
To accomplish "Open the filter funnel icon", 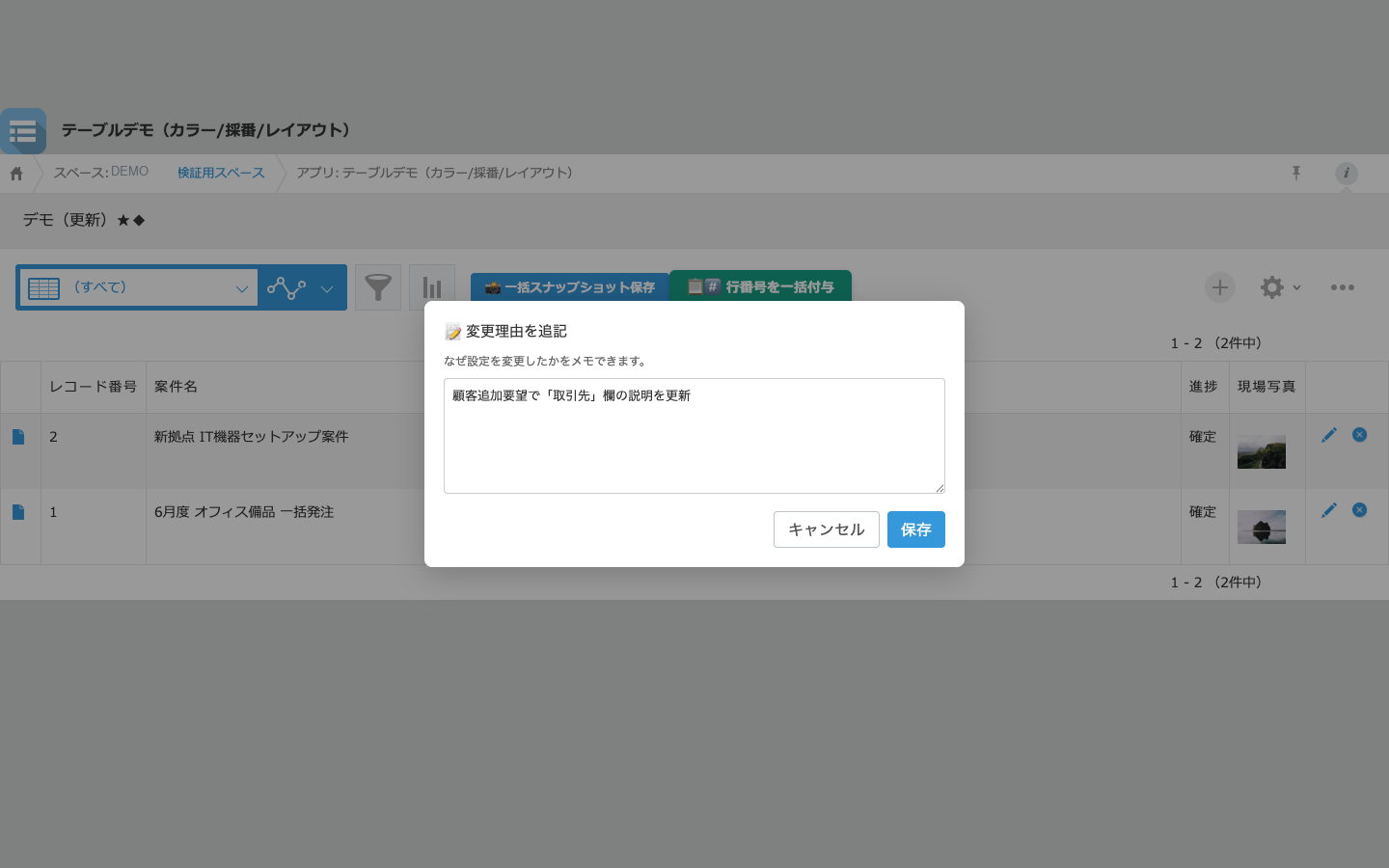I will pyautogui.click(x=378, y=287).
